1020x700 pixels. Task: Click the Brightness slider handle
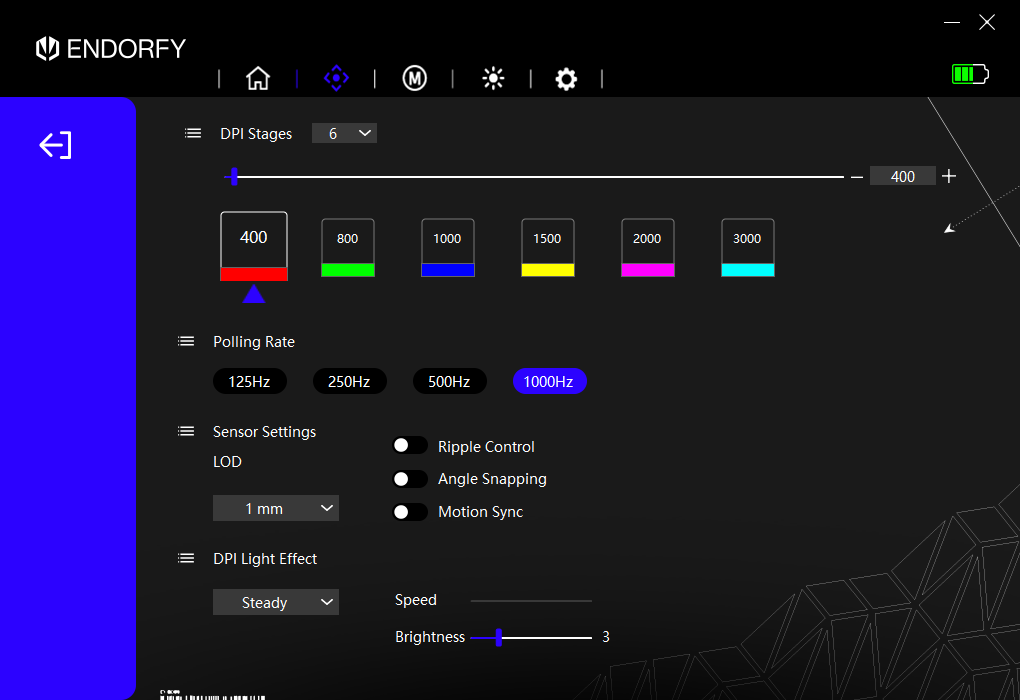point(498,637)
